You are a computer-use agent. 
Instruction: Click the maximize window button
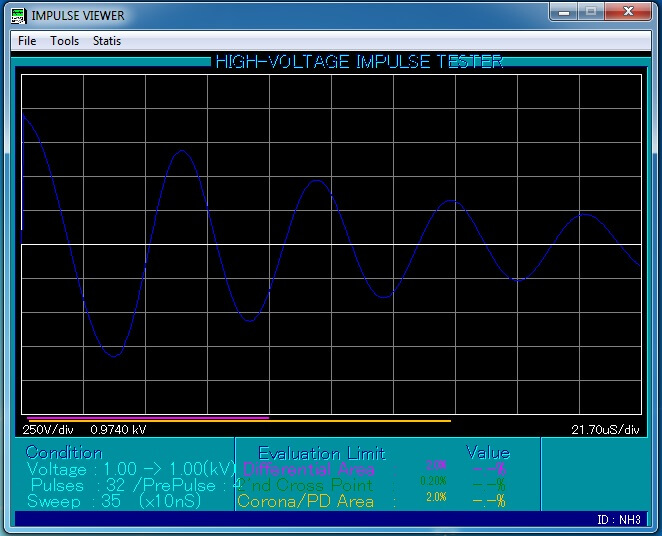pos(591,12)
